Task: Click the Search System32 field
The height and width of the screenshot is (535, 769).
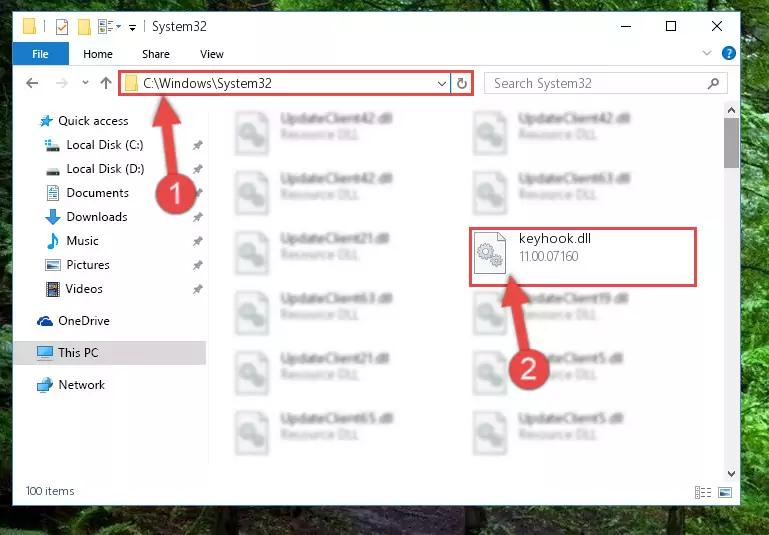Action: (x=605, y=83)
